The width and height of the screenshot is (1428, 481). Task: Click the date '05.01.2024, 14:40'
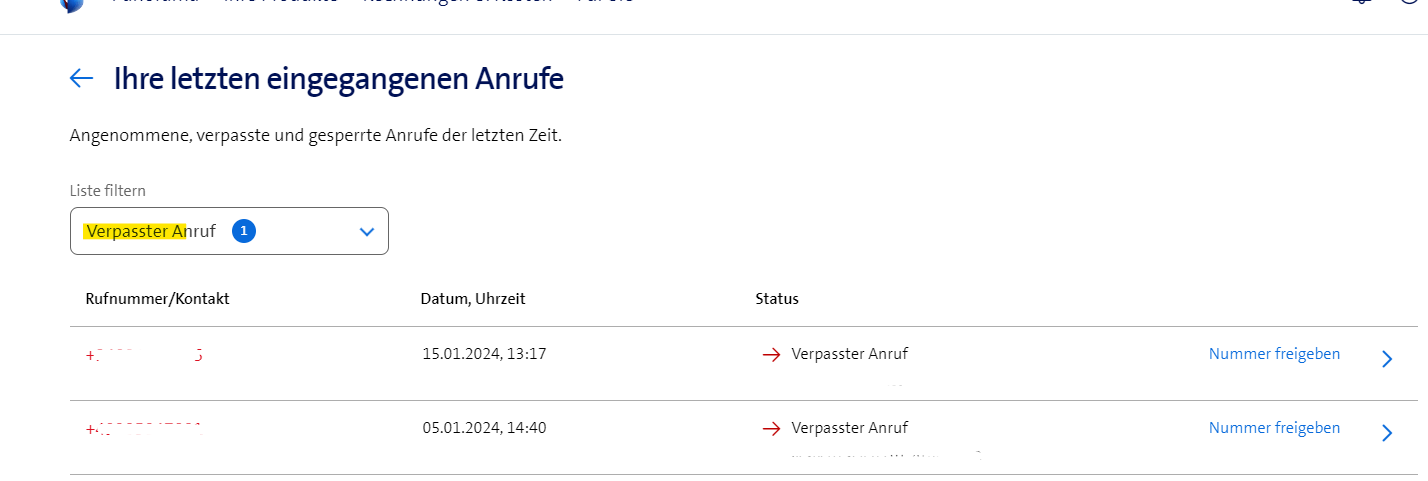tap(484, 428)
